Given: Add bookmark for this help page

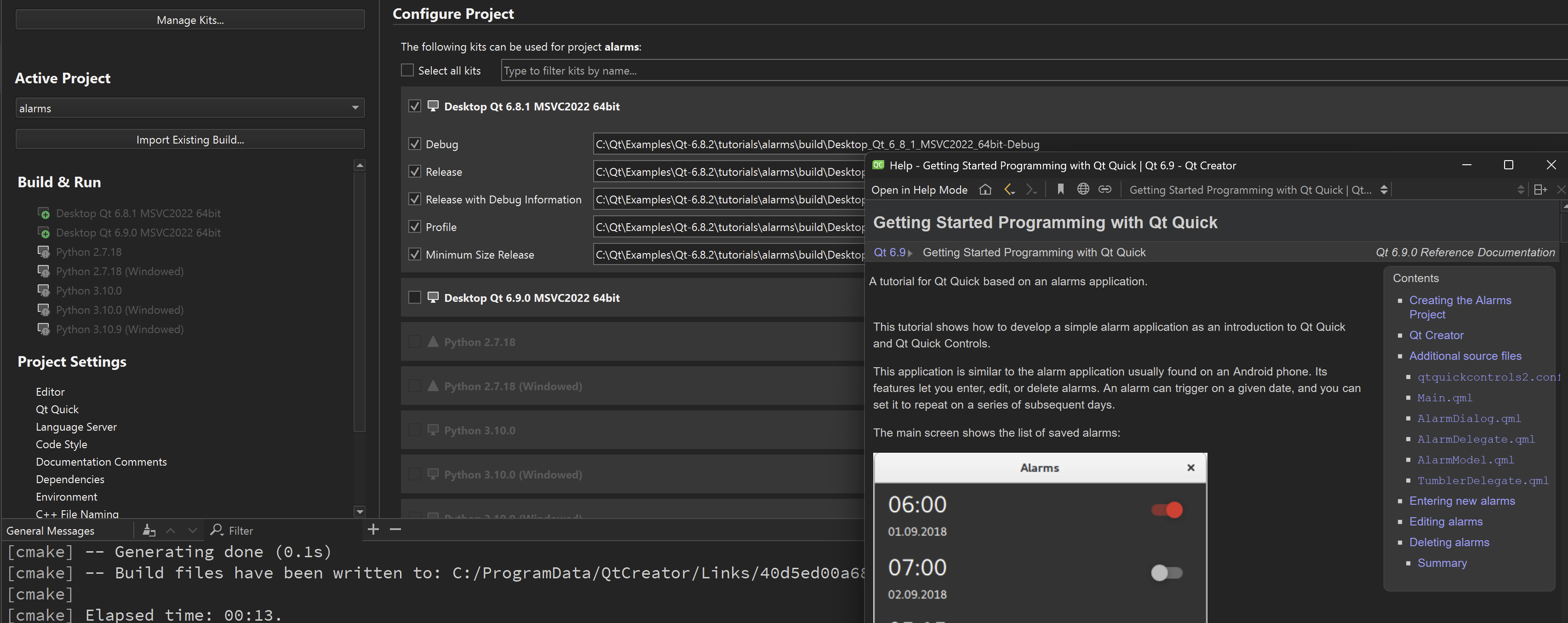Looking at the screenshot, I should [1060, 190].
